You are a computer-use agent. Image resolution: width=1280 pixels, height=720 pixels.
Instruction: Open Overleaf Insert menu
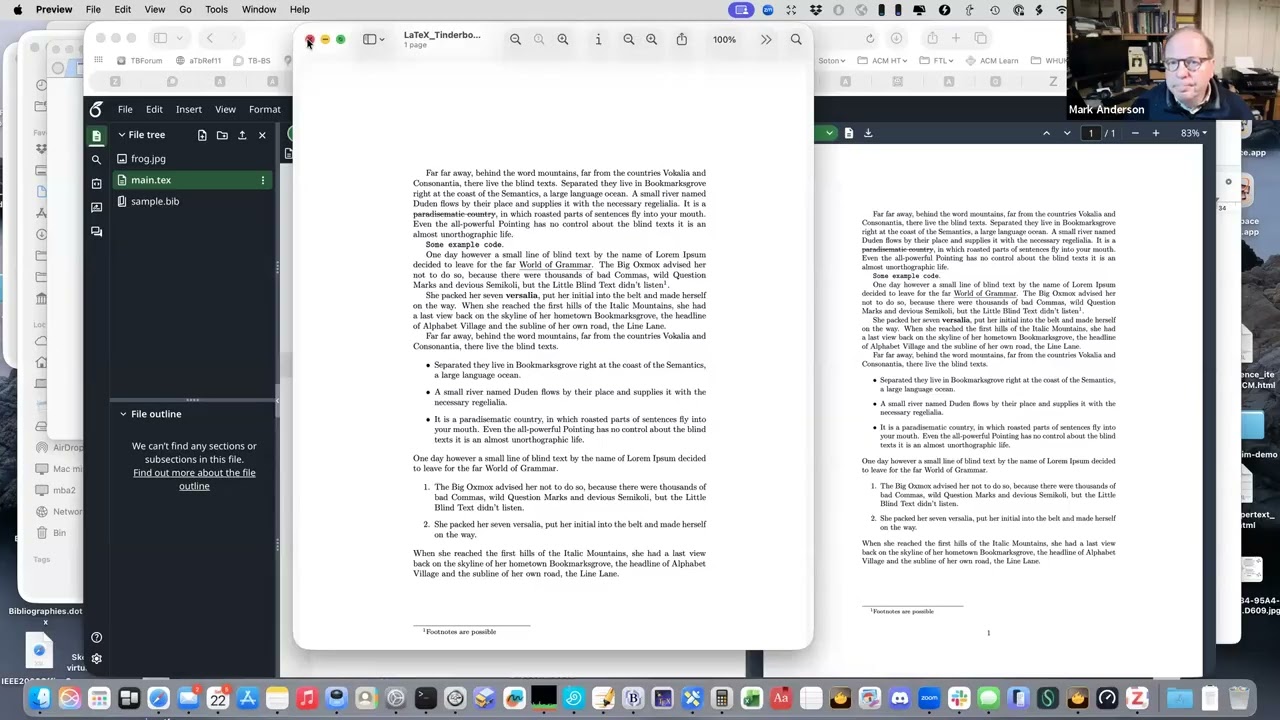point(189,109)
